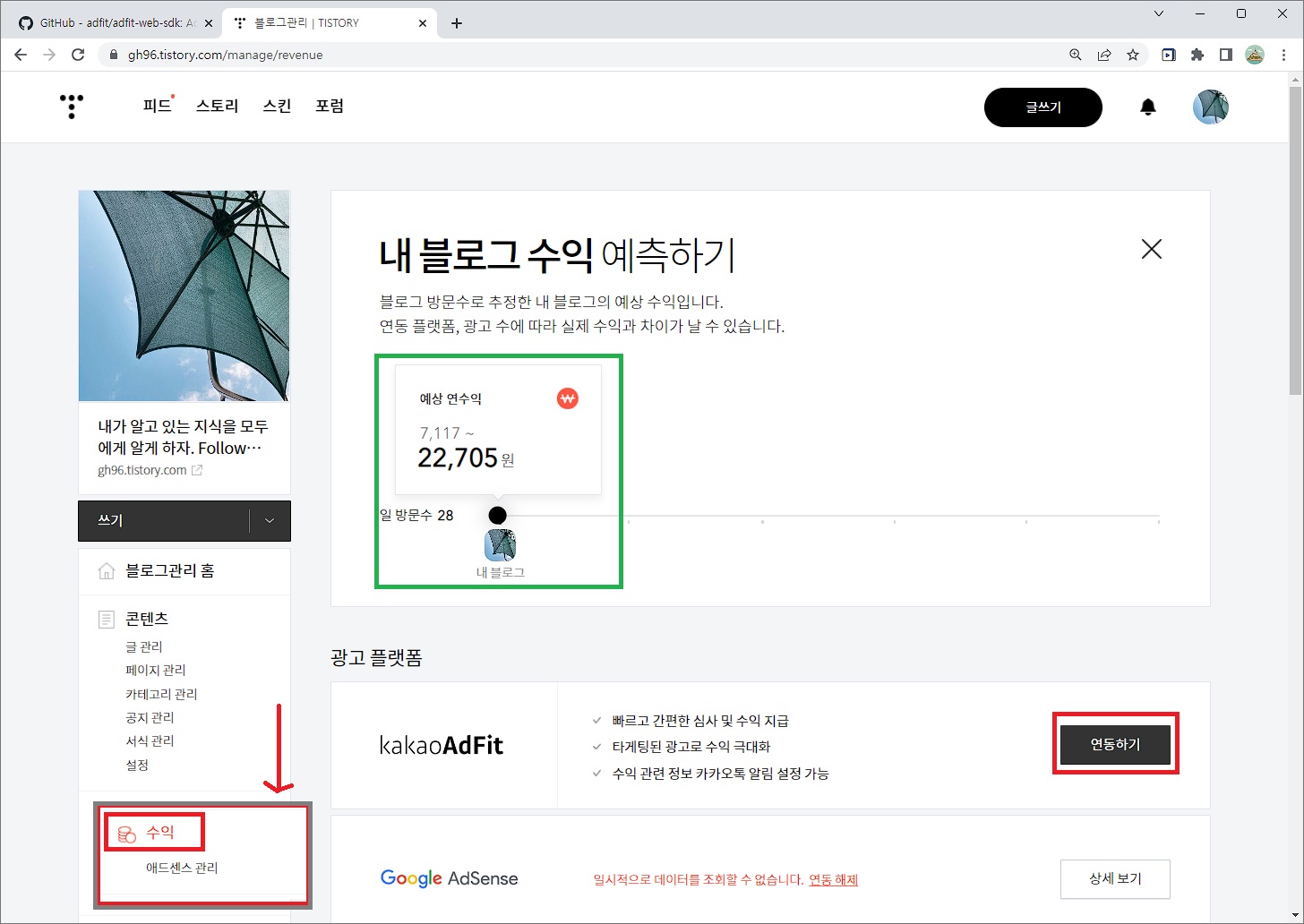Click the 블로그관리 홈 house icon

point(107,570)
